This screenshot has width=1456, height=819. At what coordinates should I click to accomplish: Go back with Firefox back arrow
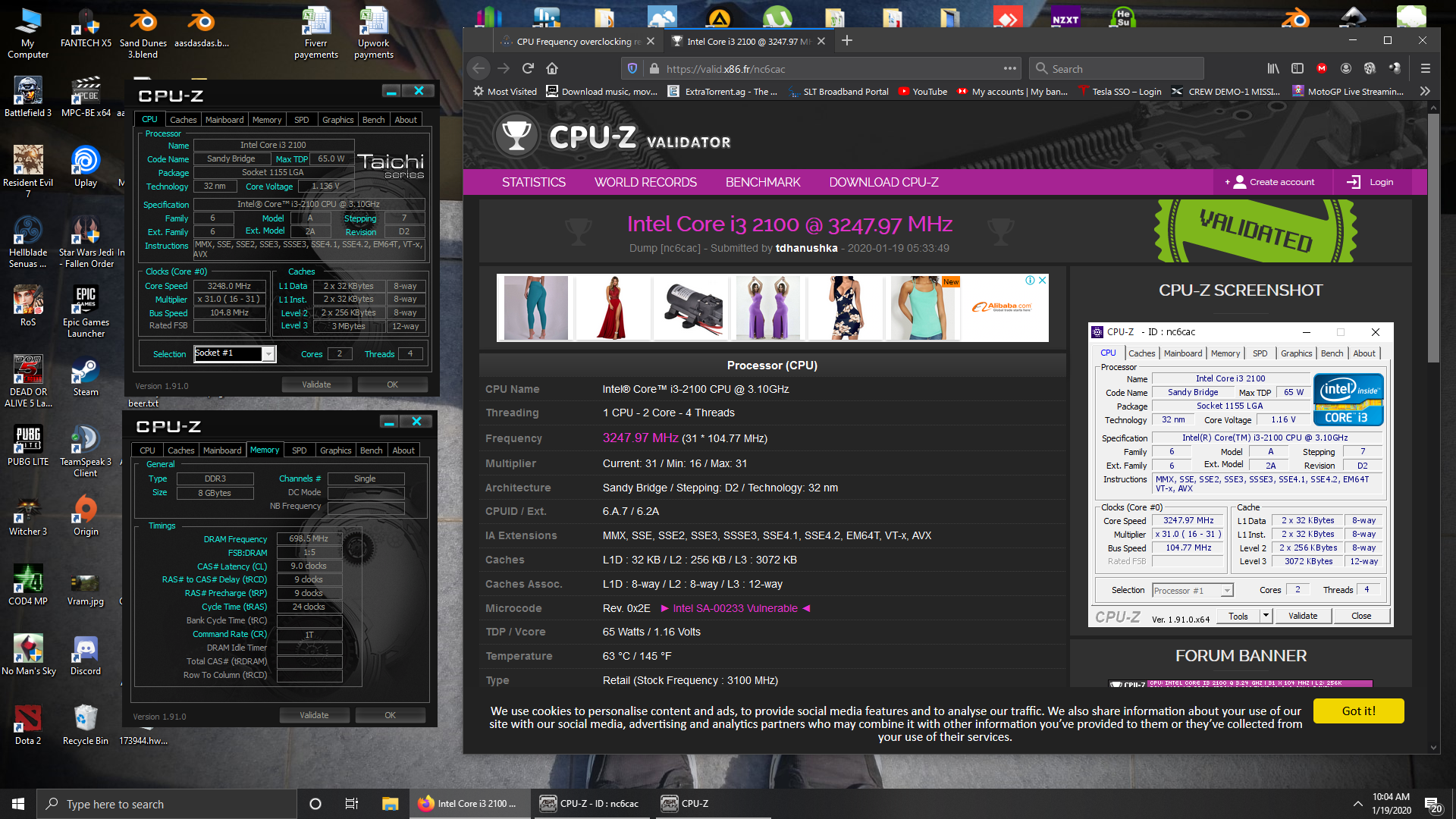[479, 68]
